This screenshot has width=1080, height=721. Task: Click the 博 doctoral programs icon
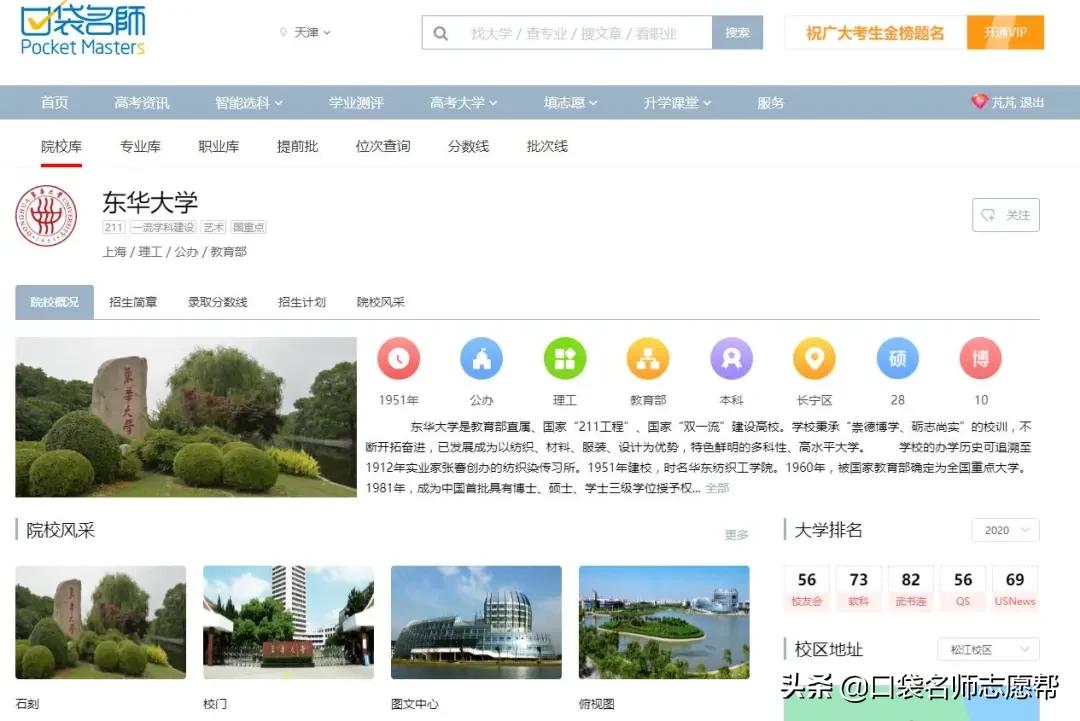pos(979,360)
